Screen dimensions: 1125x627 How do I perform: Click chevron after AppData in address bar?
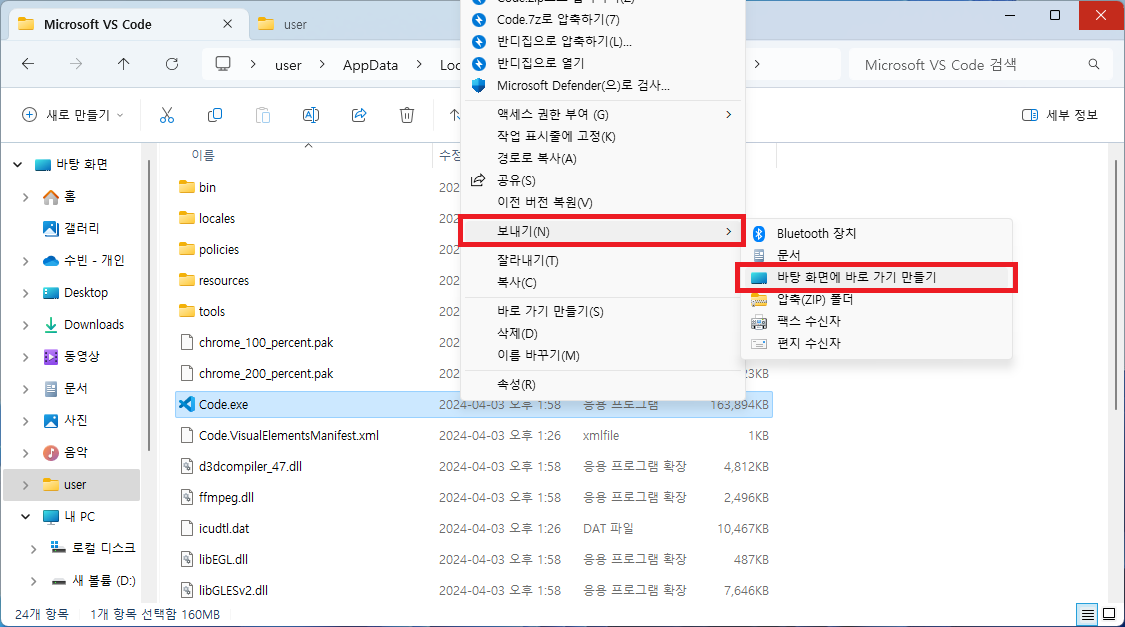419,65
